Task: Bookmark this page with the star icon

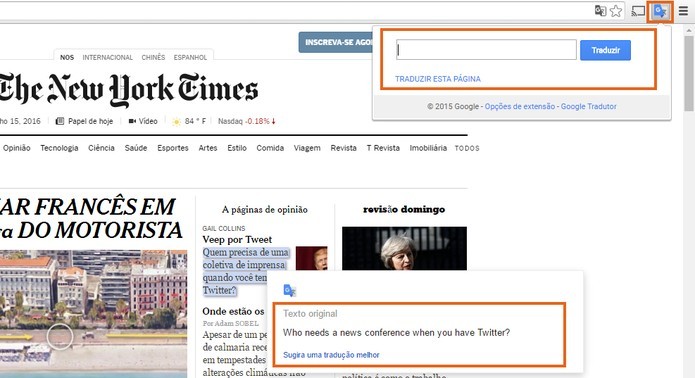Action: point(616,11)
